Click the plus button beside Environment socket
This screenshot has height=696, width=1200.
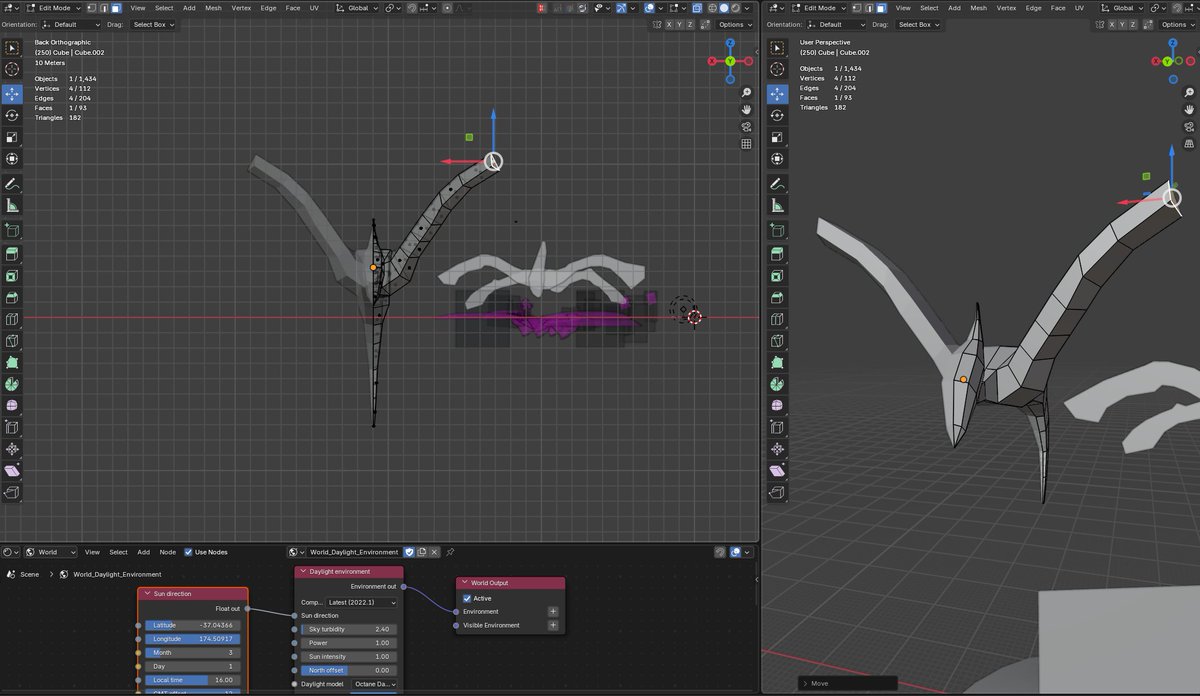pos(553,611)
